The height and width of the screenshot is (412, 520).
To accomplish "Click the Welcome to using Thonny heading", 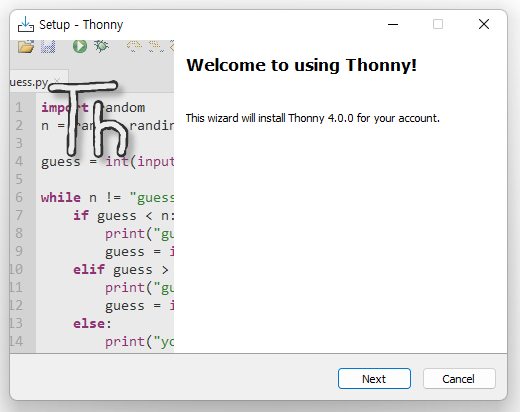I will pyautogui.click(x=301, y=65).
